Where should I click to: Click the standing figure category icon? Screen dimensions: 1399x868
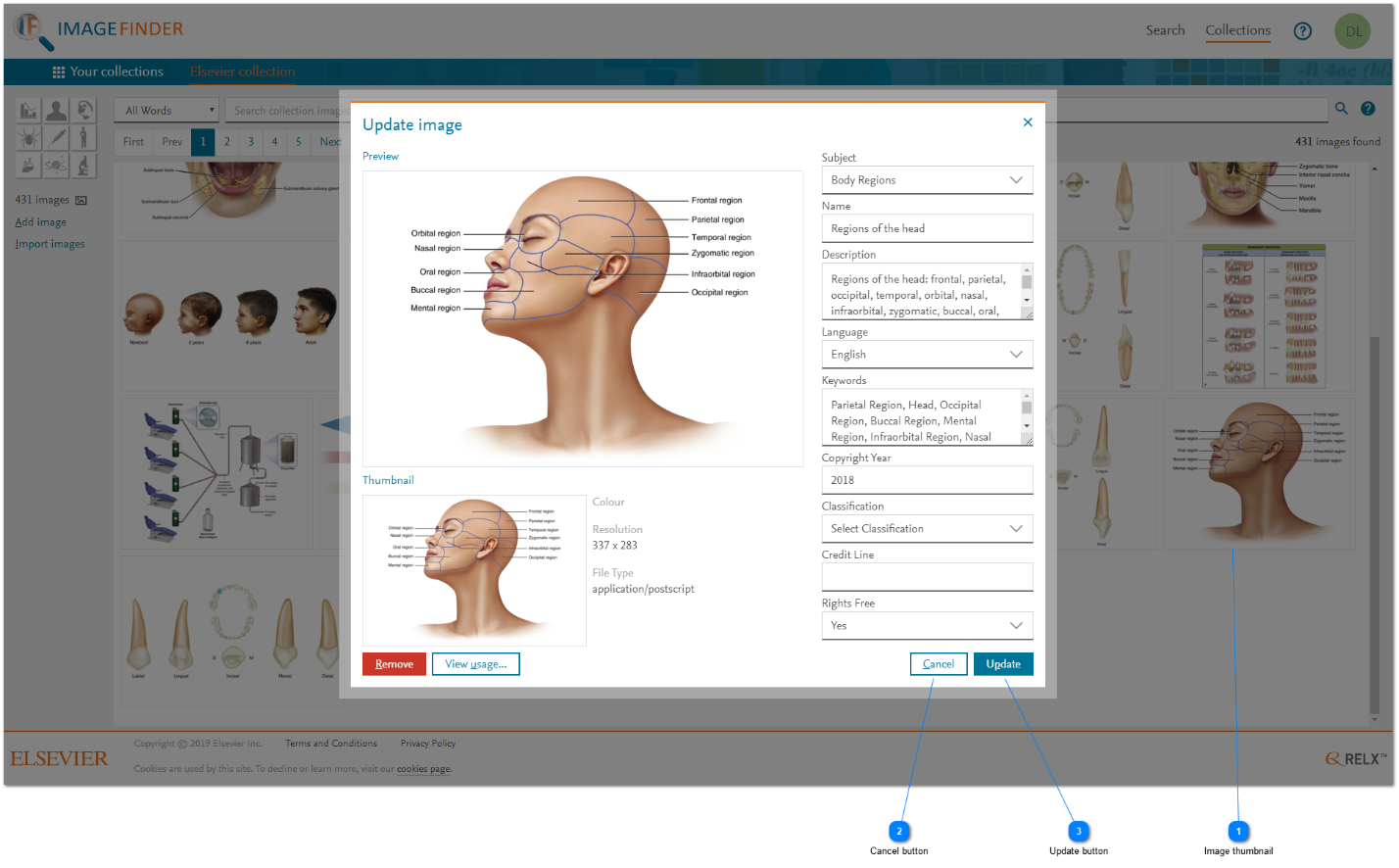coord(84,138)
